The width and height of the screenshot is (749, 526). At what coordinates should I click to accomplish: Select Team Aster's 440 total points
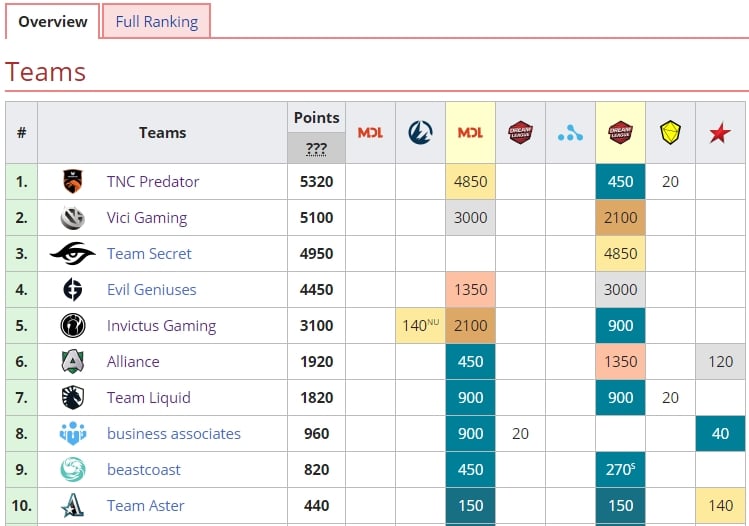tap(316, 505)
